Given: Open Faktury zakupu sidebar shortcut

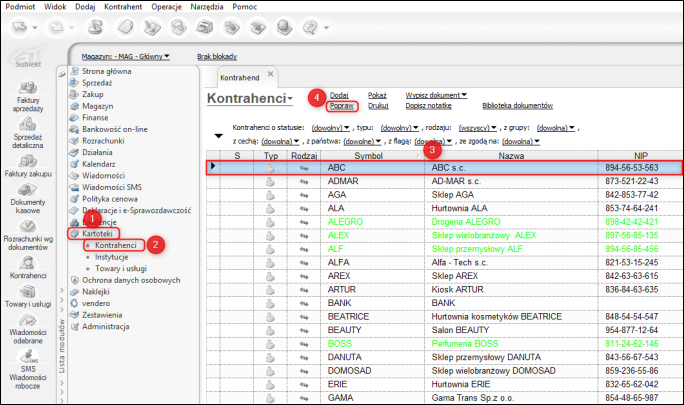Looking at the screenshot, I should coord(28,166).
